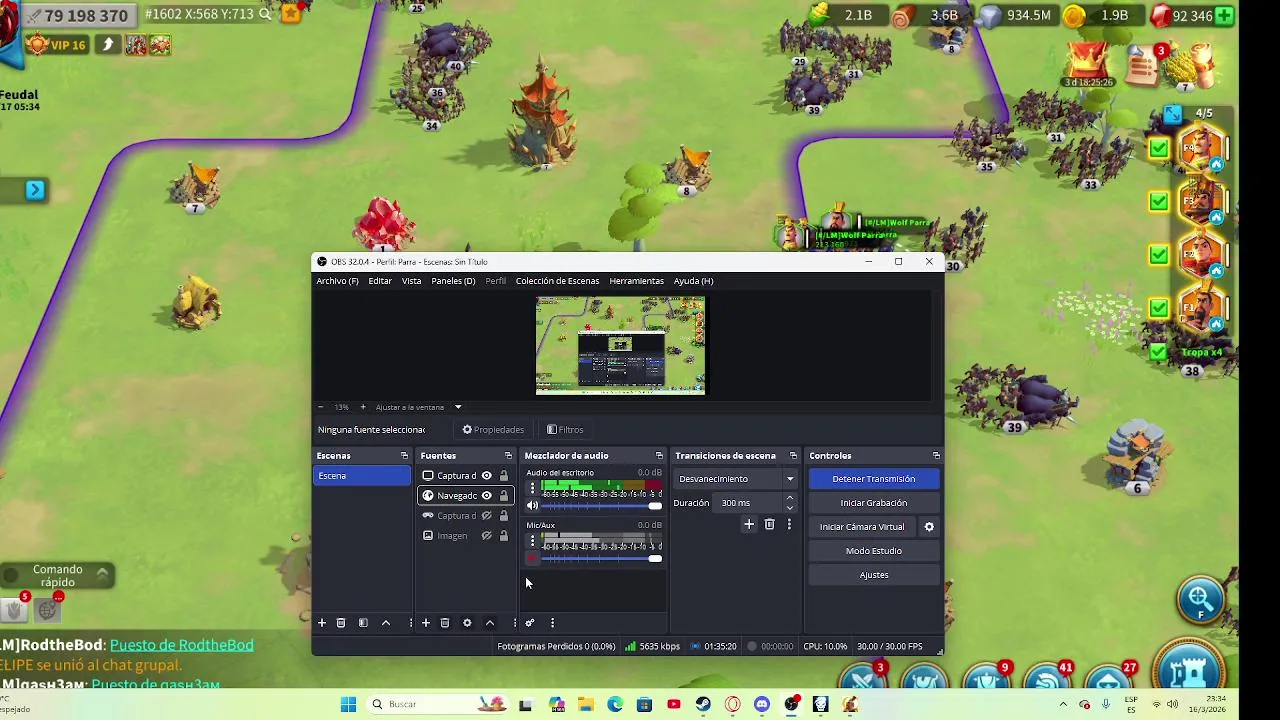1280x720 pixels.
Task: Open the preview scaling dropdown arrow
Action: (458, 407)
